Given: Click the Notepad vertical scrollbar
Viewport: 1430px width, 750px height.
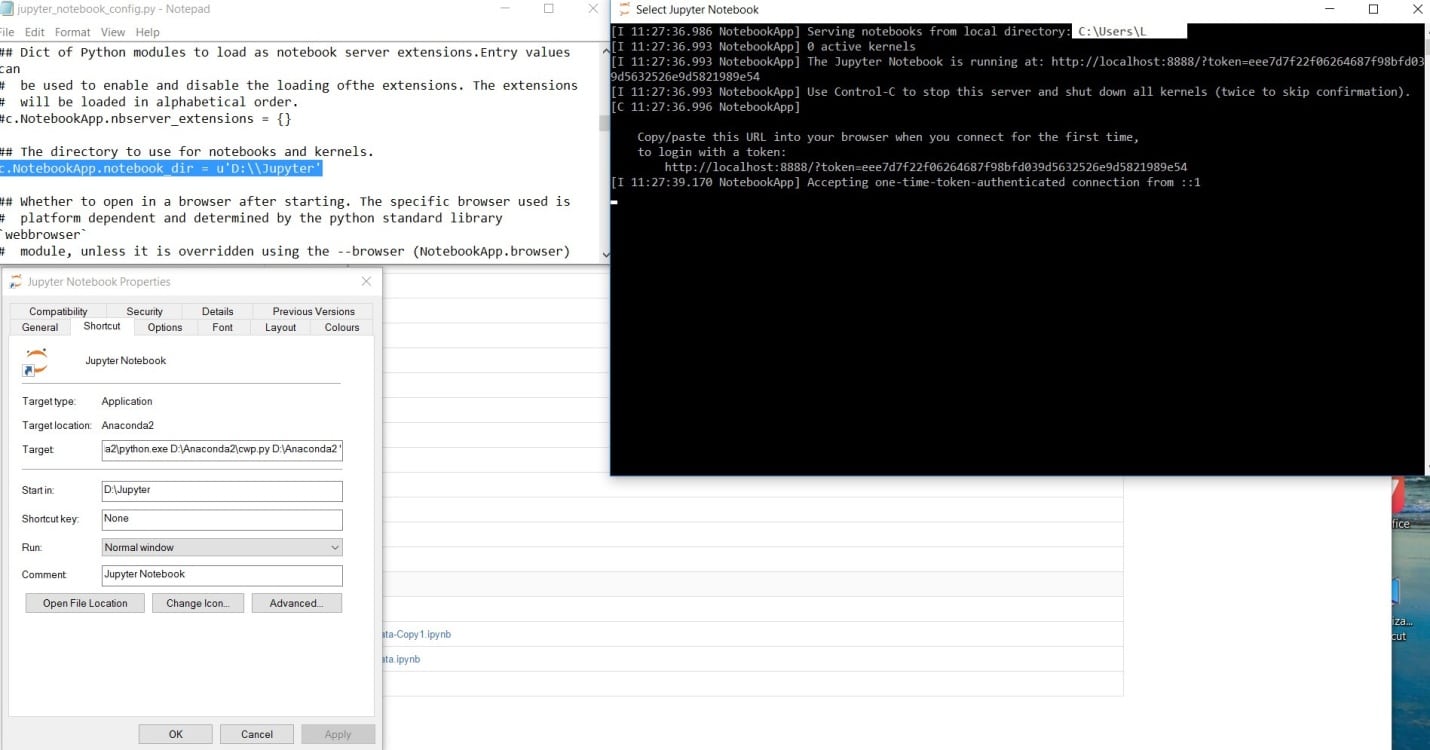Looking at the screenshot, I should (x=604, y=150).
